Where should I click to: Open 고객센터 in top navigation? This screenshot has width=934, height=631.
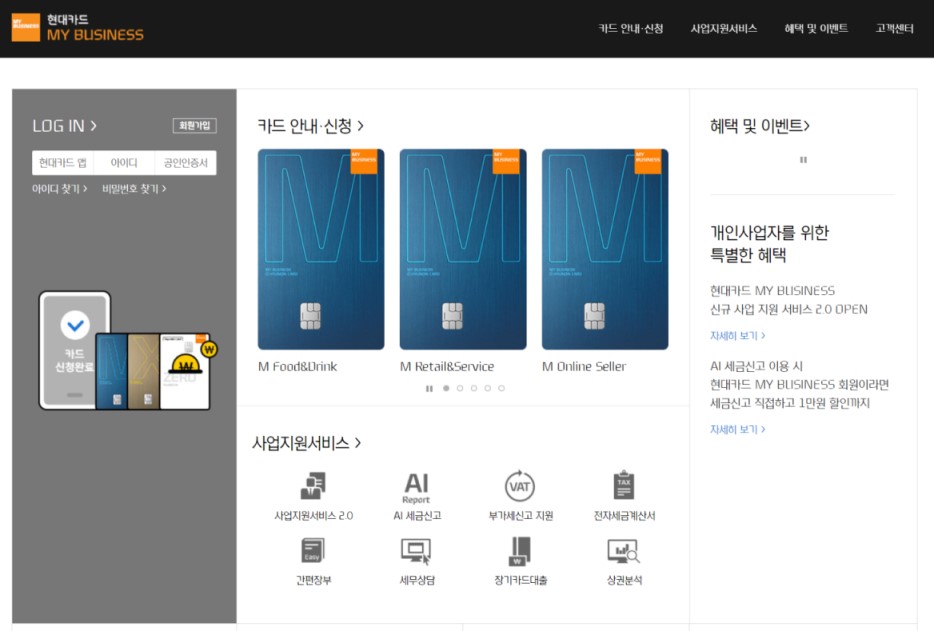click(x=894, y=29)
